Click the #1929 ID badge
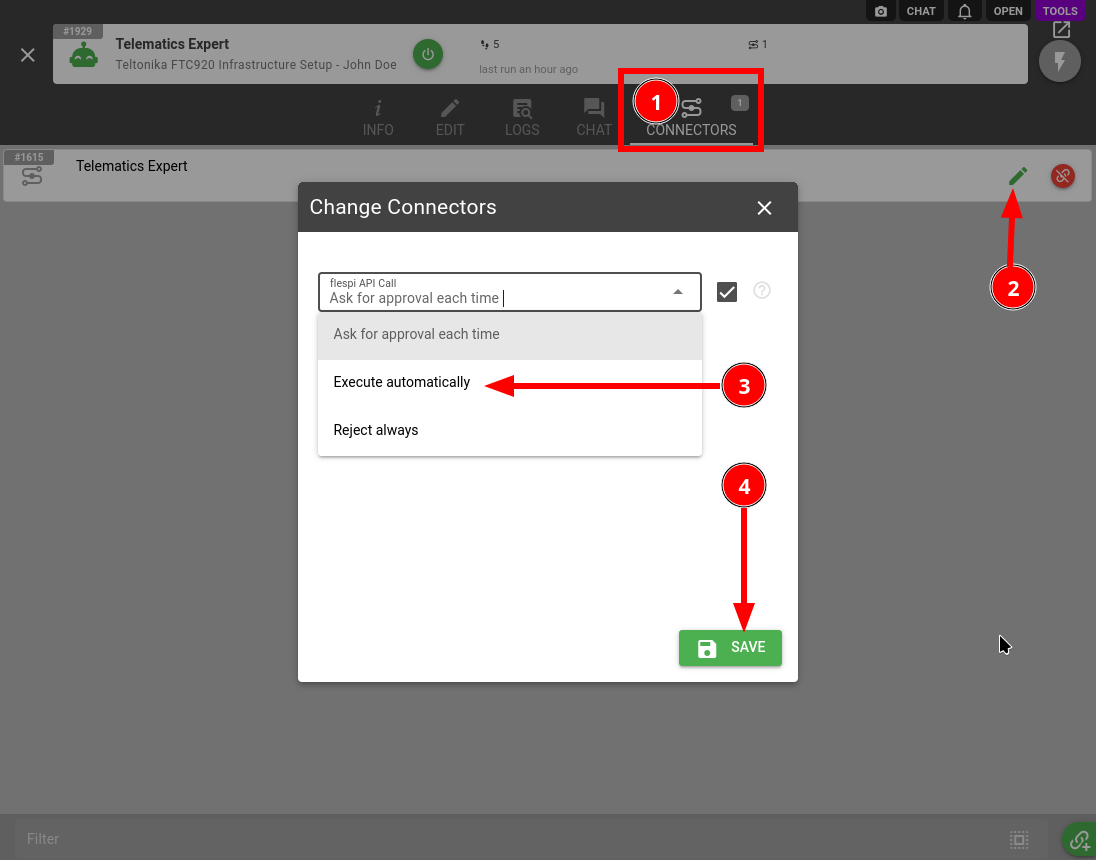The height and width of the screenshot is (860, 1096). 78,31
